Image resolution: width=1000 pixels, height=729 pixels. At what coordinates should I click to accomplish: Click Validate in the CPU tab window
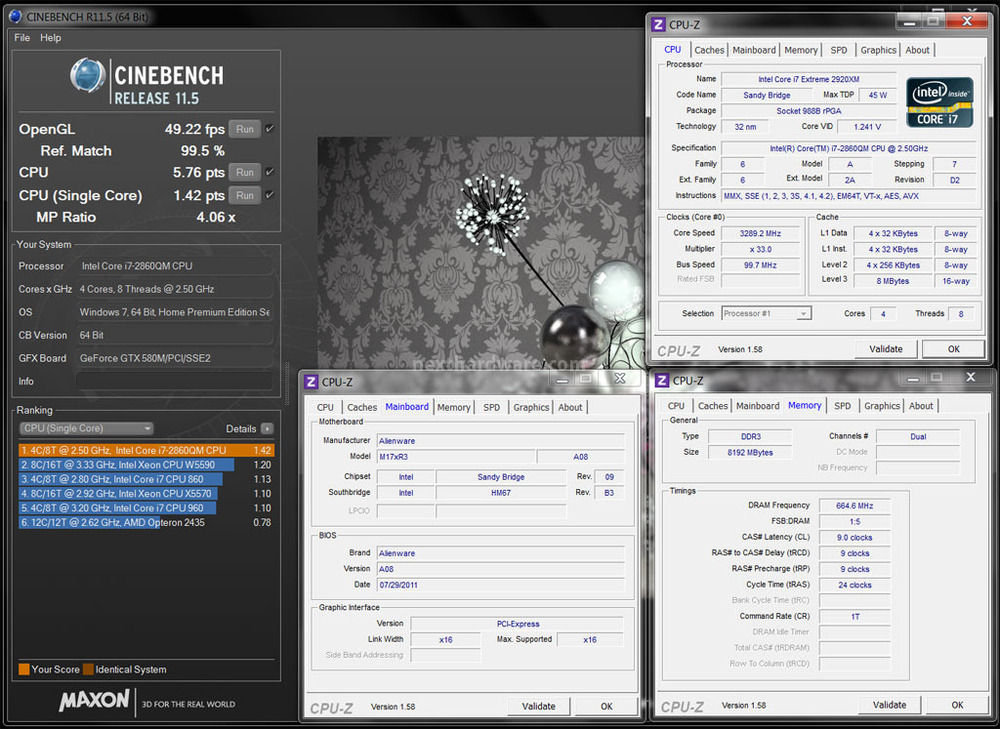click(886, 349)
